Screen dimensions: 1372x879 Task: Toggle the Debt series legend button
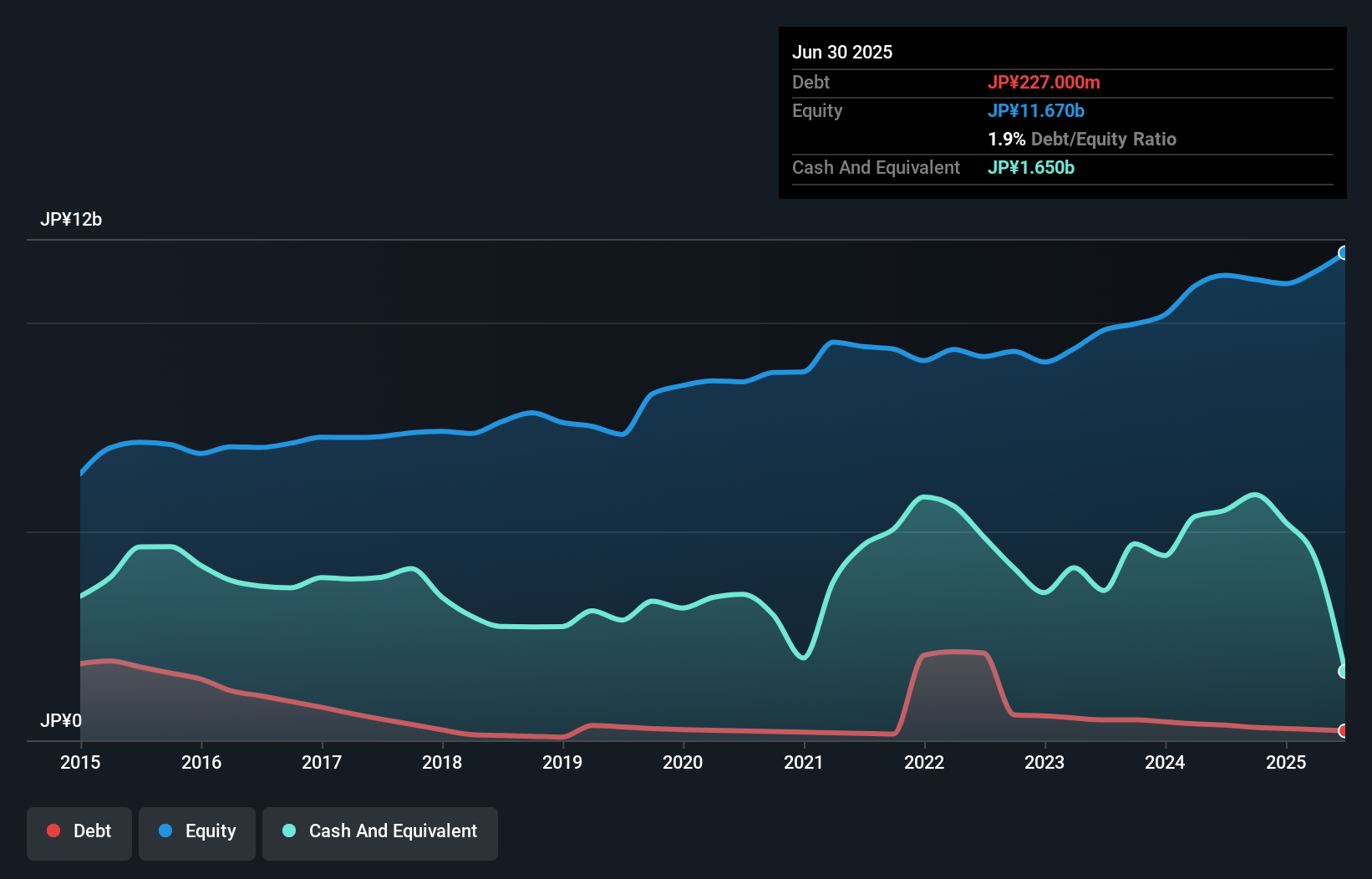pyautogui.click(x=79, y=832)
